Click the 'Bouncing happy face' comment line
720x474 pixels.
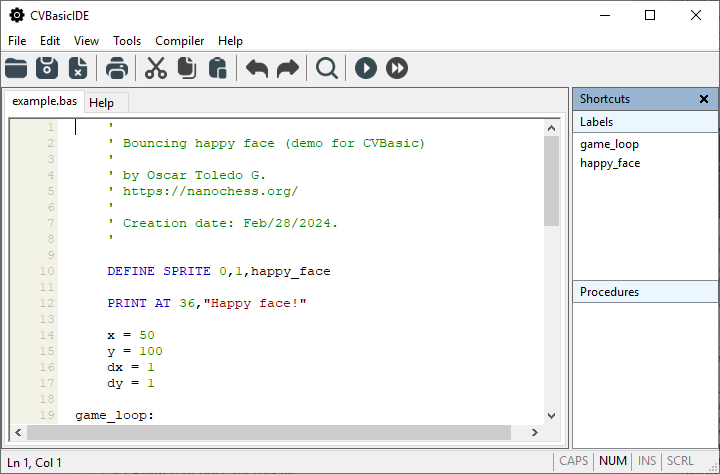click(266, 143)
